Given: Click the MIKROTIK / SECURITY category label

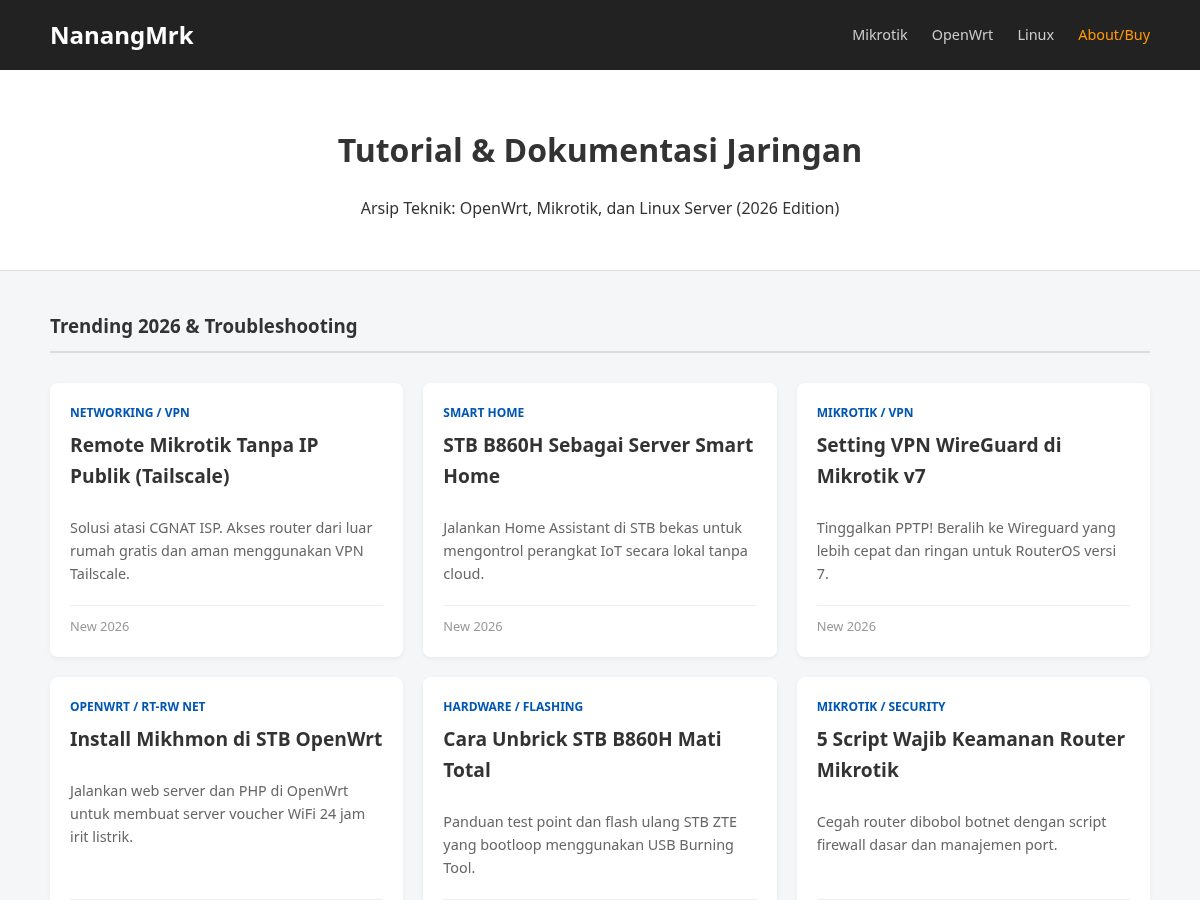Looking at the screenshot, I should pos(881,706).
